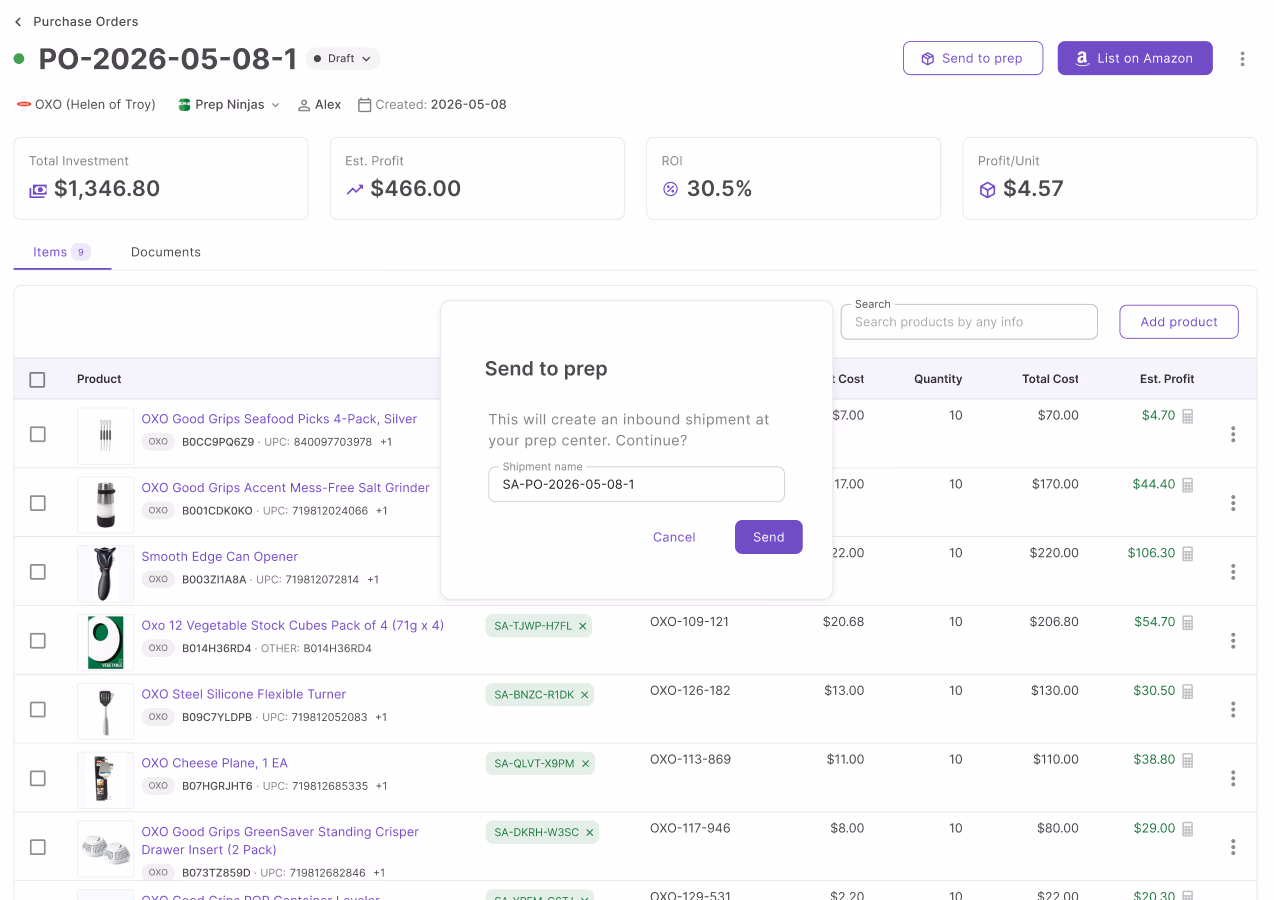Open row menu for Cheese Plane
Screen dimensions: 1274x900
tap(1233, 779)
